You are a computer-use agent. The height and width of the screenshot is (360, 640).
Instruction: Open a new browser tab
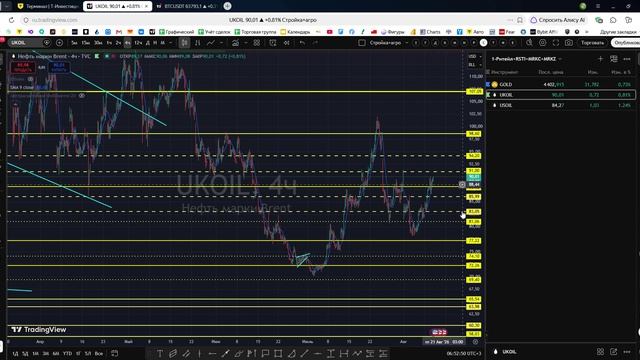click(x=227, y=6)
